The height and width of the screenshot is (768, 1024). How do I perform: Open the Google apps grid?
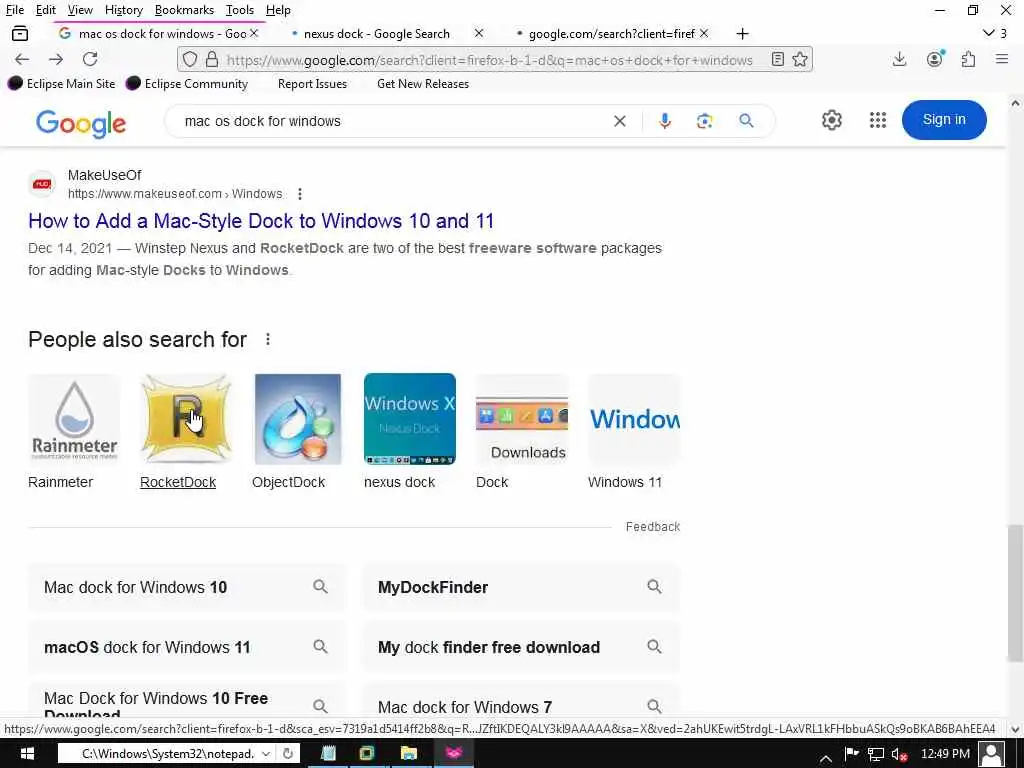coord(878,120)
